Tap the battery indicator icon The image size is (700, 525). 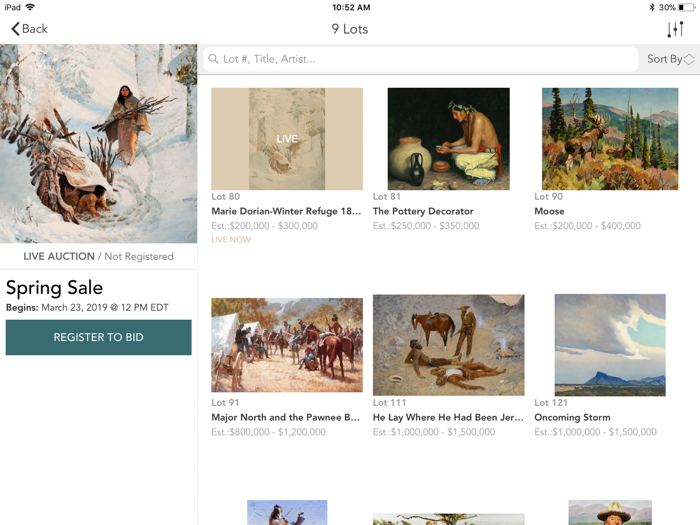(x=686, y=7)
